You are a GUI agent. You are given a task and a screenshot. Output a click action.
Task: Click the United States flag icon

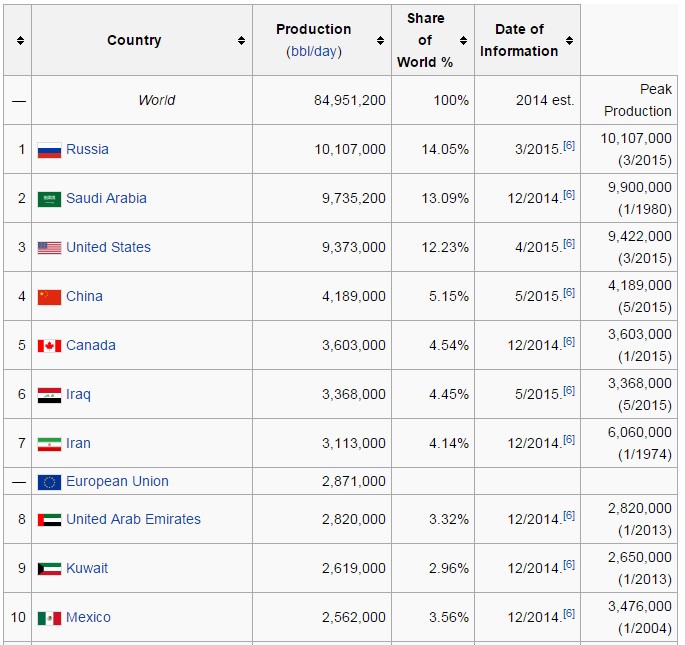pos(49,248)
